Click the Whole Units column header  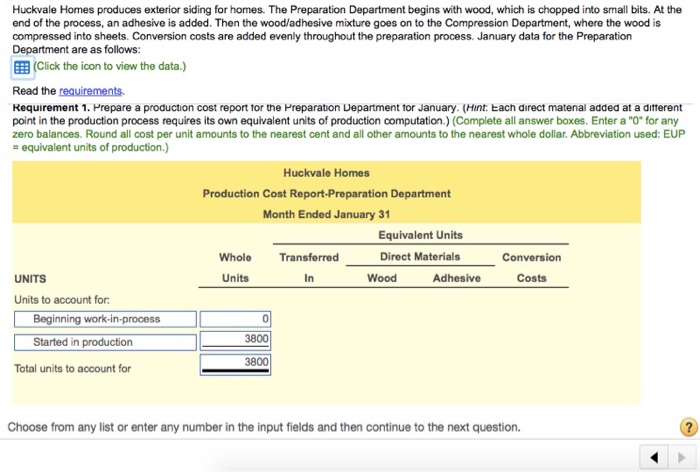coord(235,267)
